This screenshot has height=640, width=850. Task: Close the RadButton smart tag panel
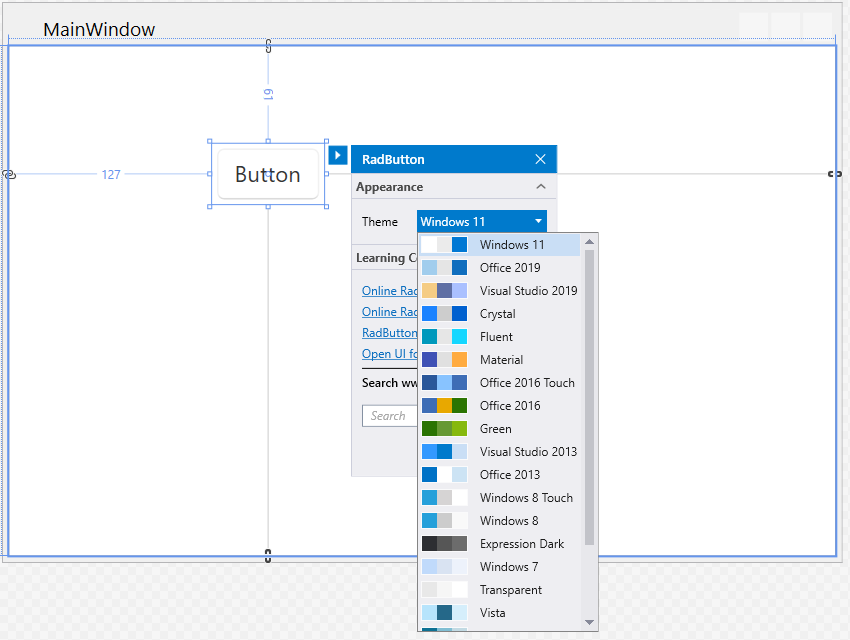point(540,159)
